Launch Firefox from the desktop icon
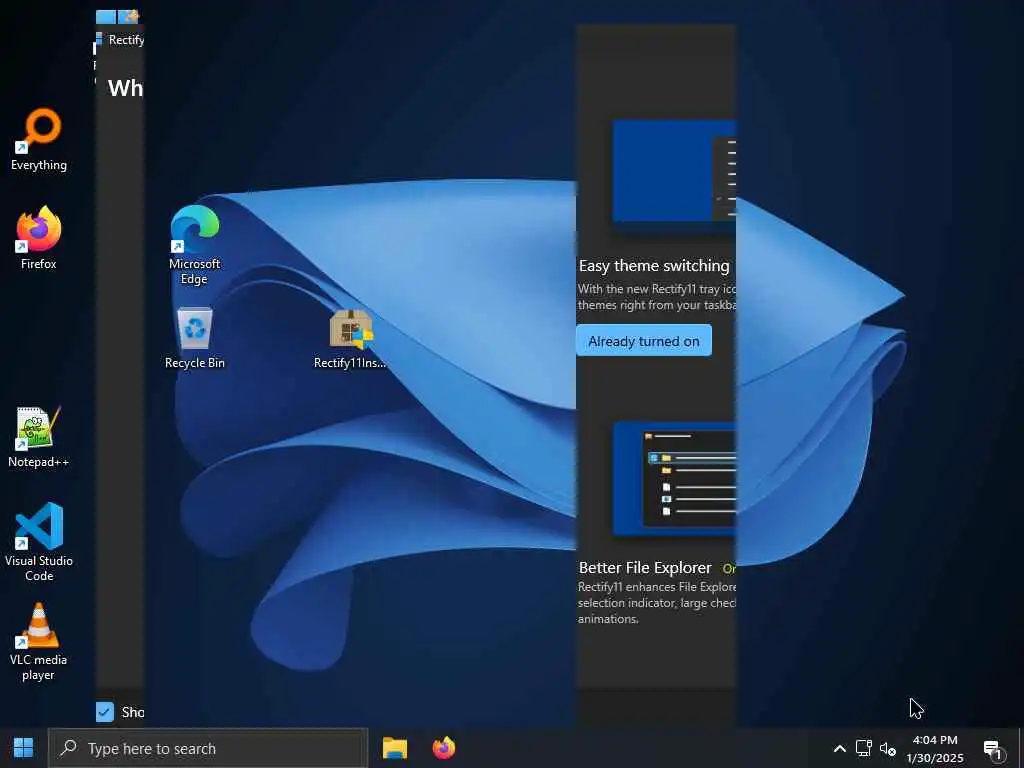1024x768 pixels. [x=39, y=238]
